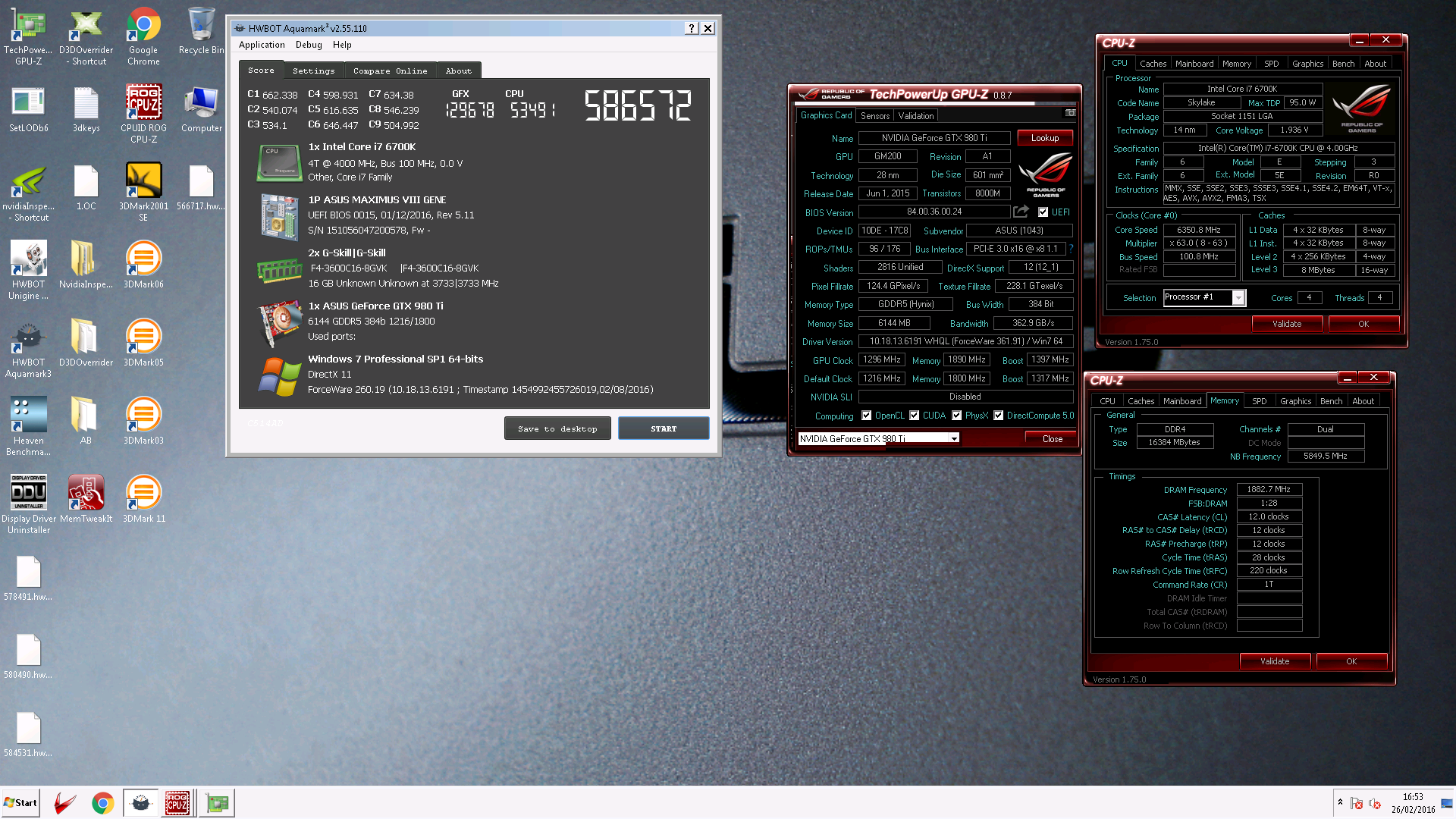Image resolution: width=1456 pixels, height=819 pixels.
Task: Toggle CUDA checkbox in GPU-Z
Action: click(915, 416)
